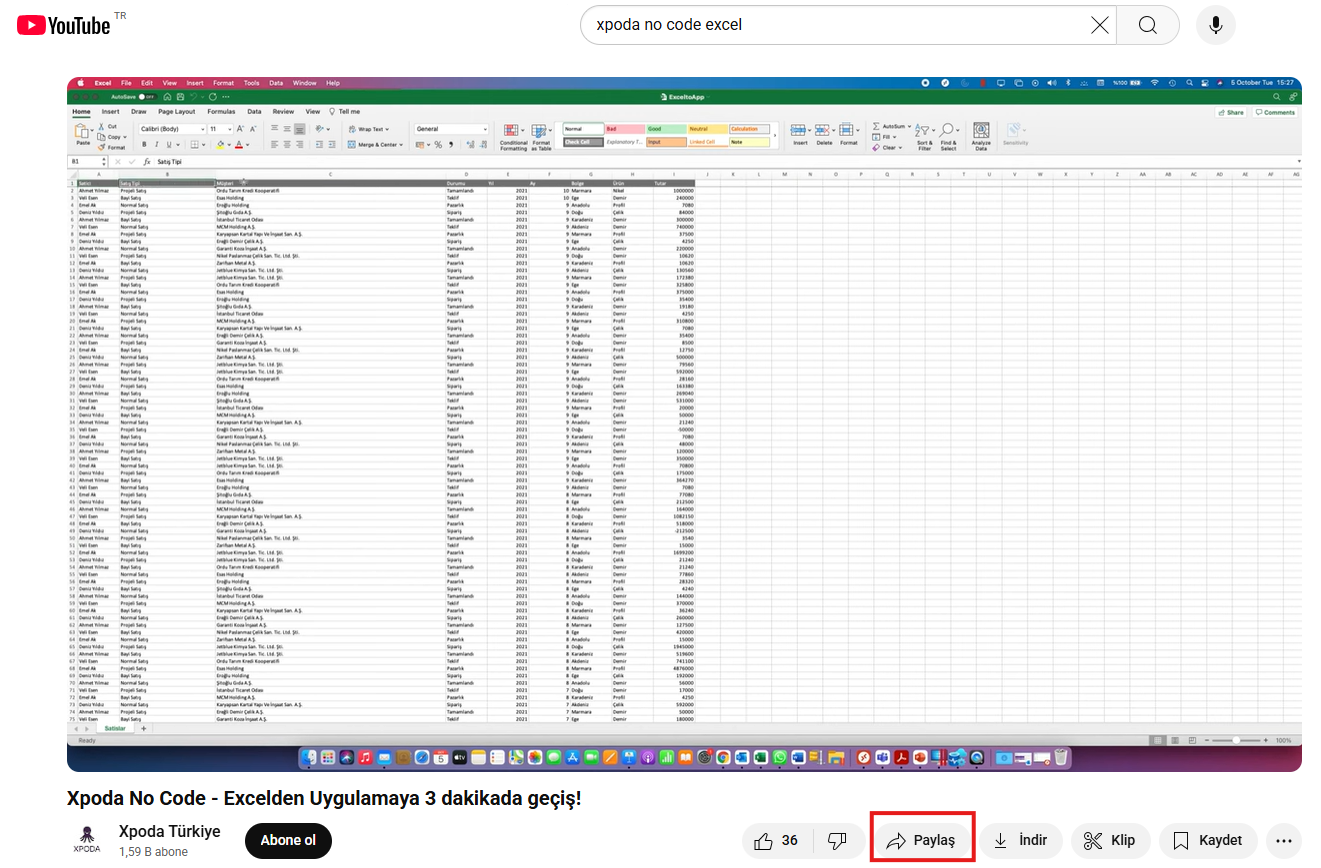The height and width of the screenshot is (868, 1321).
Task: Create a clip with Klip
Action: click(1110, 840)
